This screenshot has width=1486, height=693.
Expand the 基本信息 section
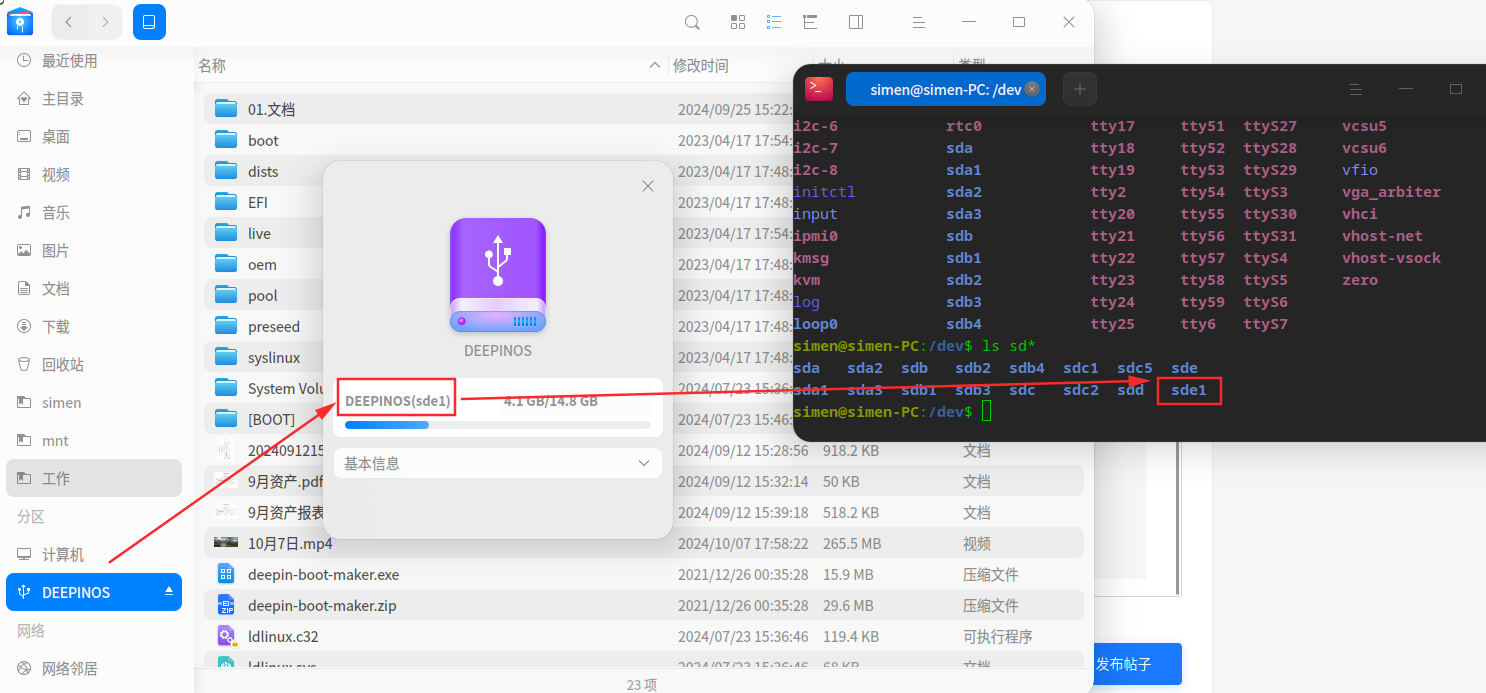click(x=498, y=464)
